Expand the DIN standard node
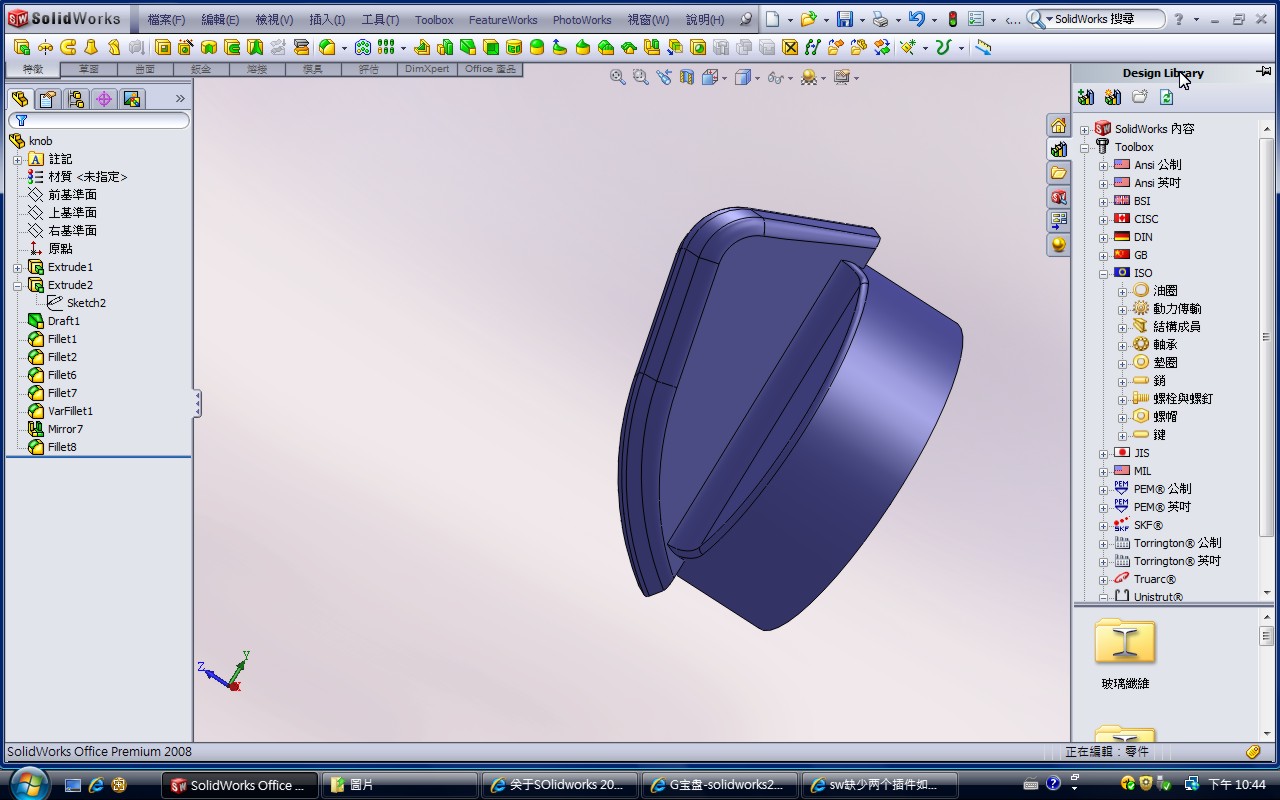Viewport: 1280px width, 800px height. 1103,237
